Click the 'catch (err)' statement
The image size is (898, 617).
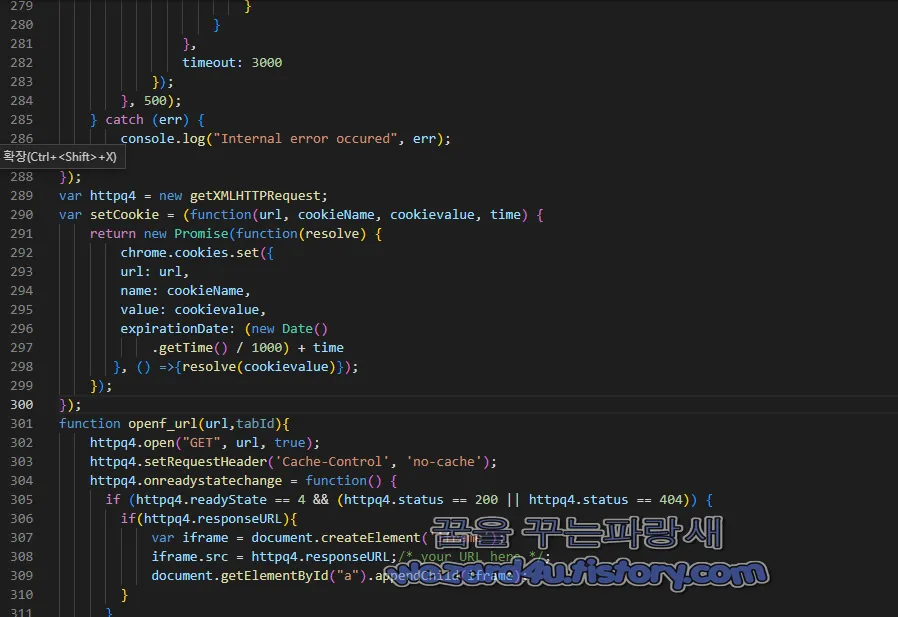tap(147, 120)
